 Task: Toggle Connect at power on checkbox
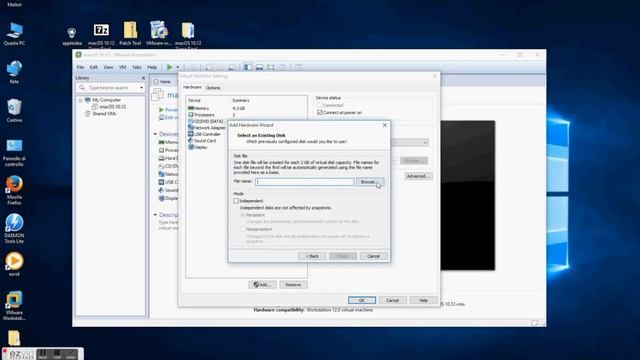click(320, 112)
